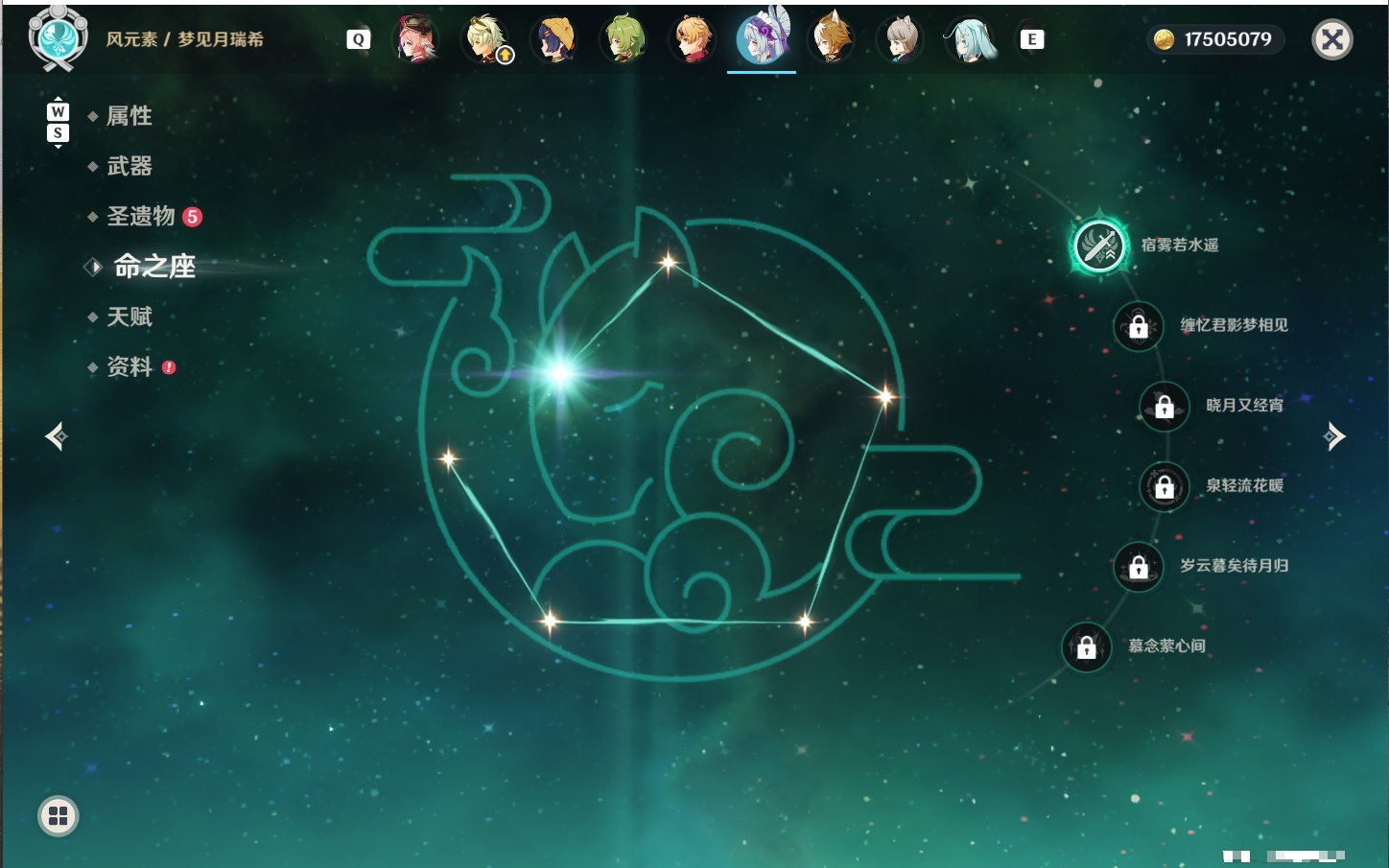The image size is (1389, 868).
Task: Open the 资料 profile tab
Action: point(129,367)
